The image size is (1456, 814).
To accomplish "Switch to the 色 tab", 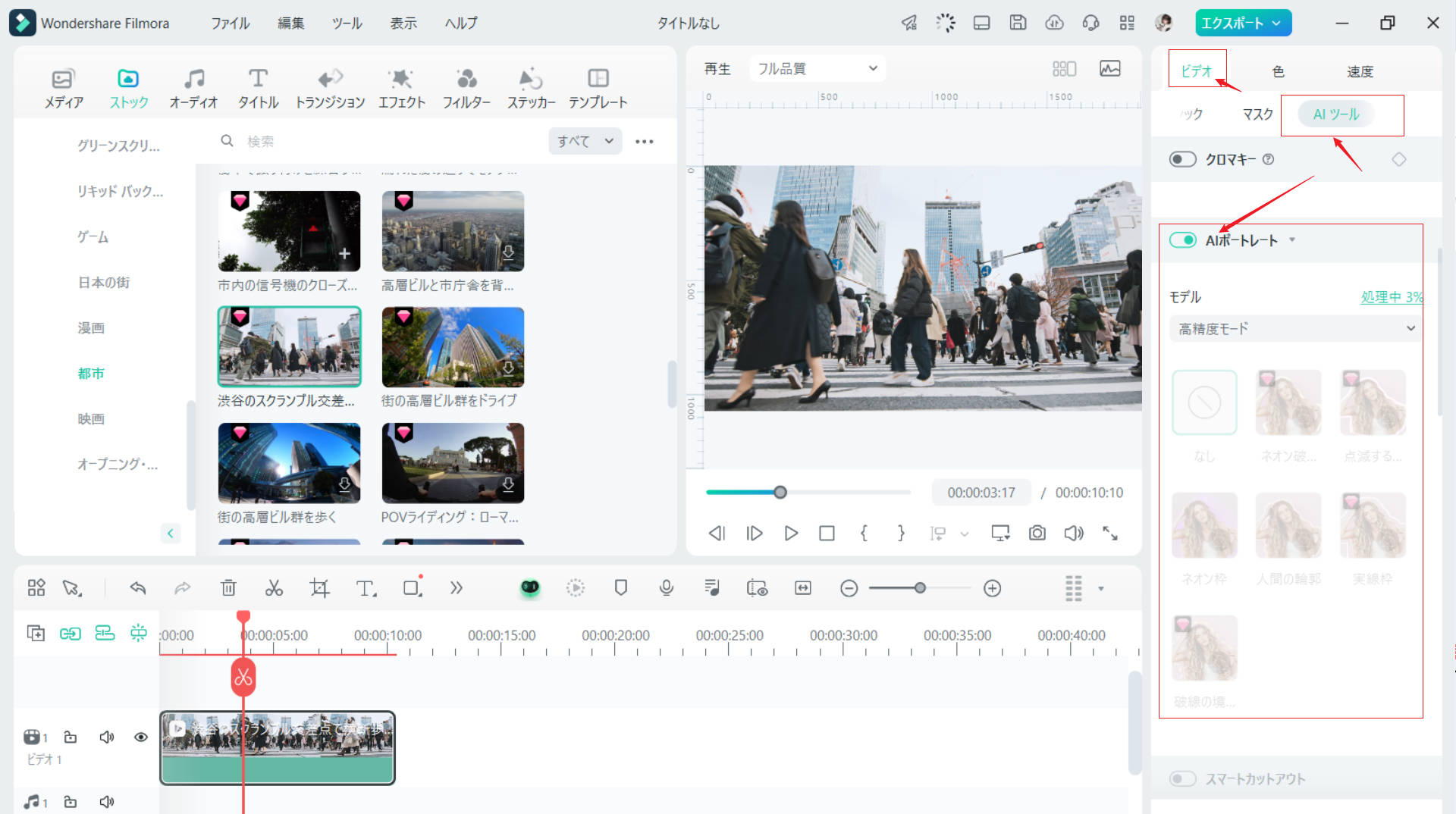I will click(1278, 71).
